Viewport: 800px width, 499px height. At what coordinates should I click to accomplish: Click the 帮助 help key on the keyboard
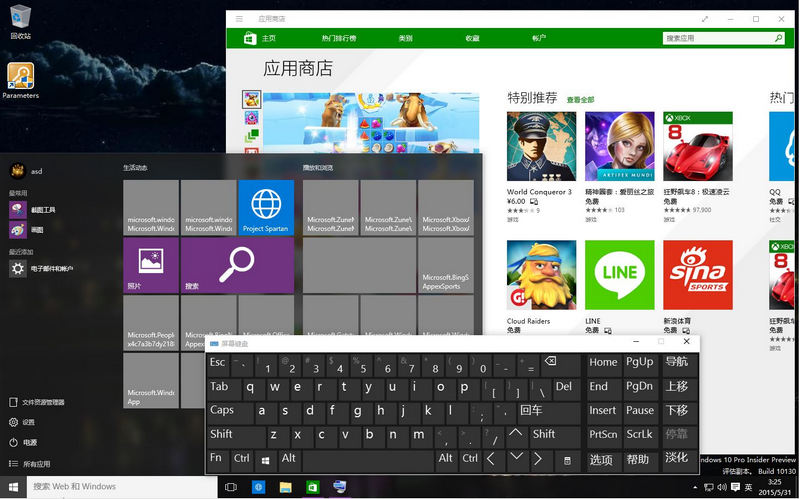point(640,460)
